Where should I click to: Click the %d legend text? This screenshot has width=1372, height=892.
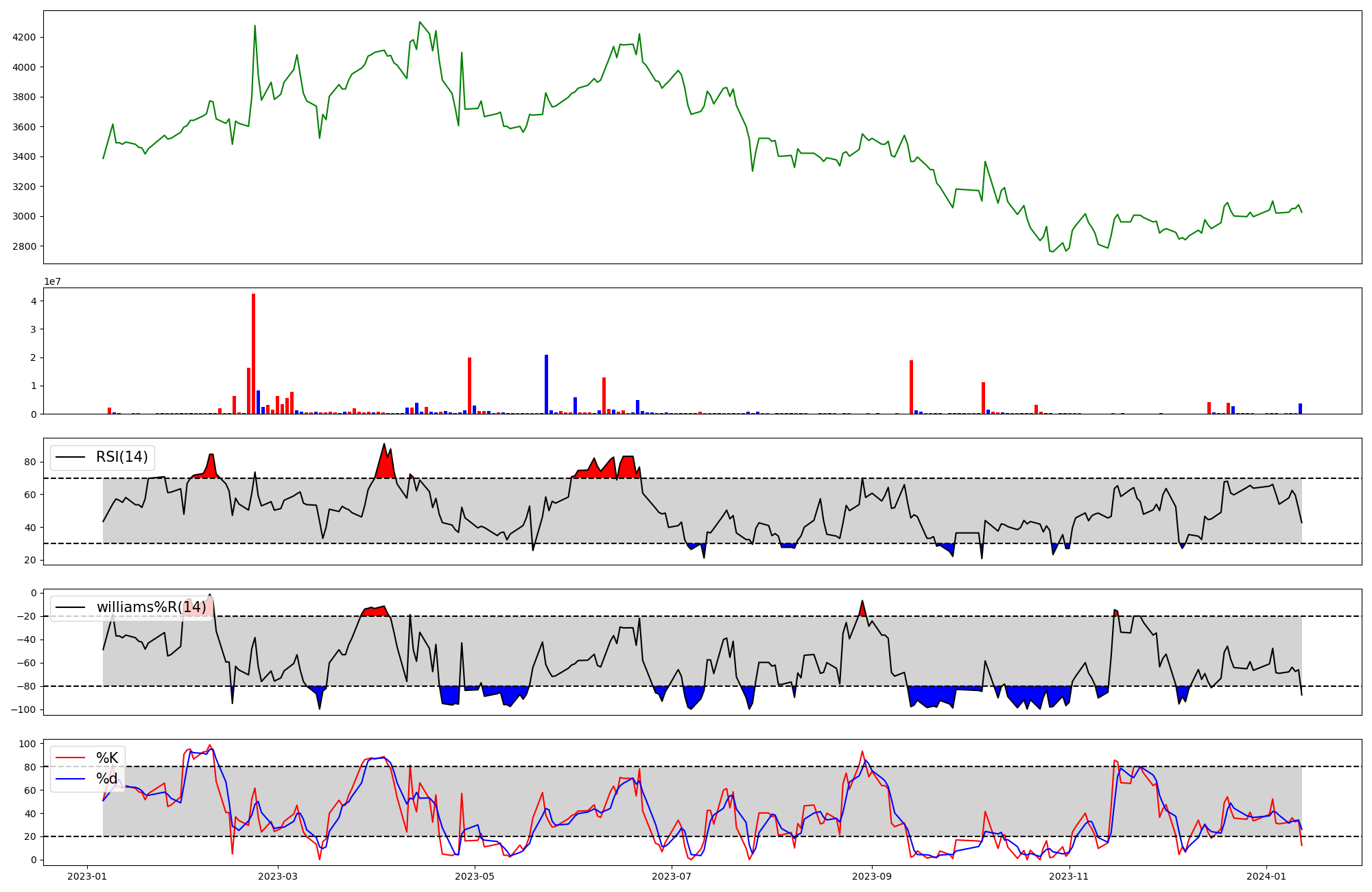[x=107, y=779]
